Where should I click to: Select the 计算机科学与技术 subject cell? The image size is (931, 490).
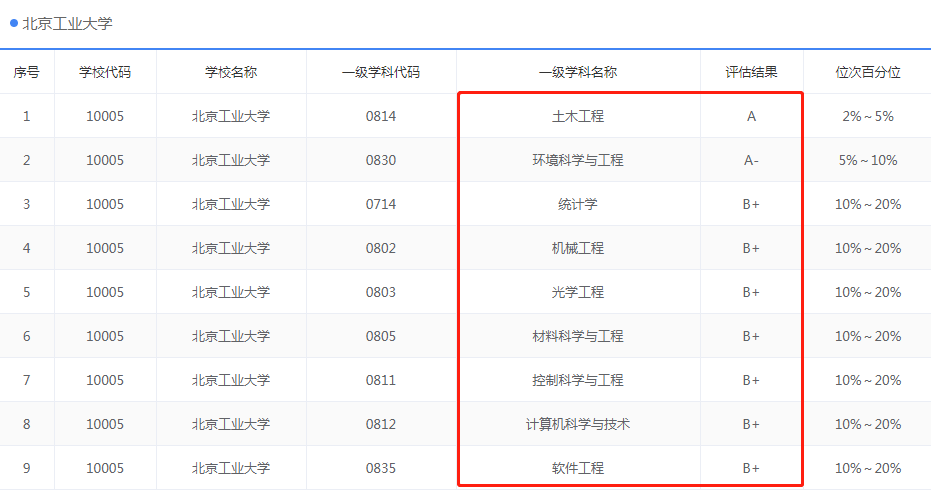pyautogui.click(x=578, y=424)
